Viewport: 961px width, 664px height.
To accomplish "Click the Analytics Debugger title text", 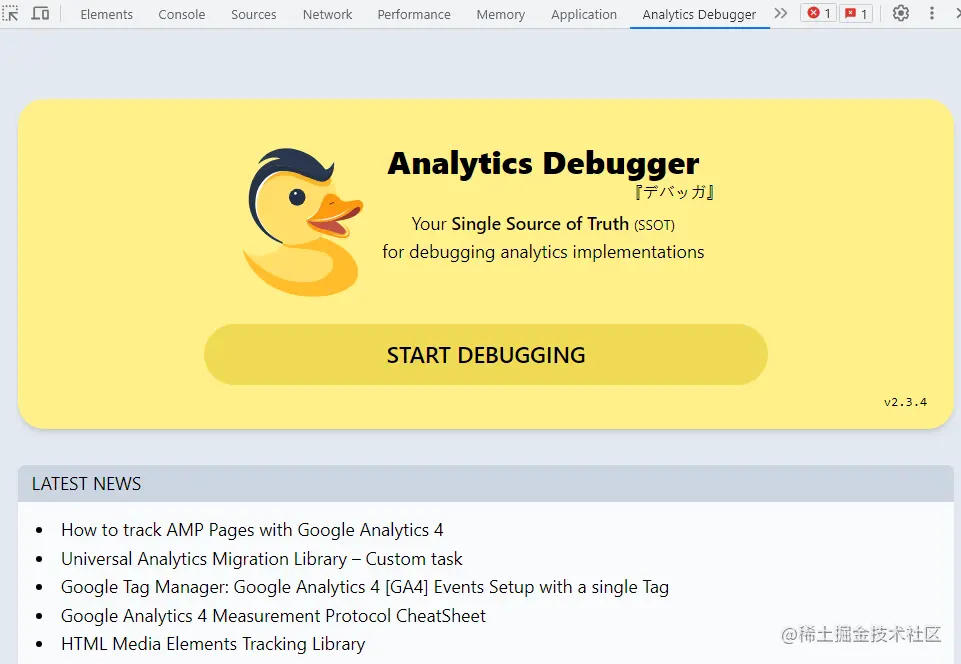I will [x=543, y=164].
